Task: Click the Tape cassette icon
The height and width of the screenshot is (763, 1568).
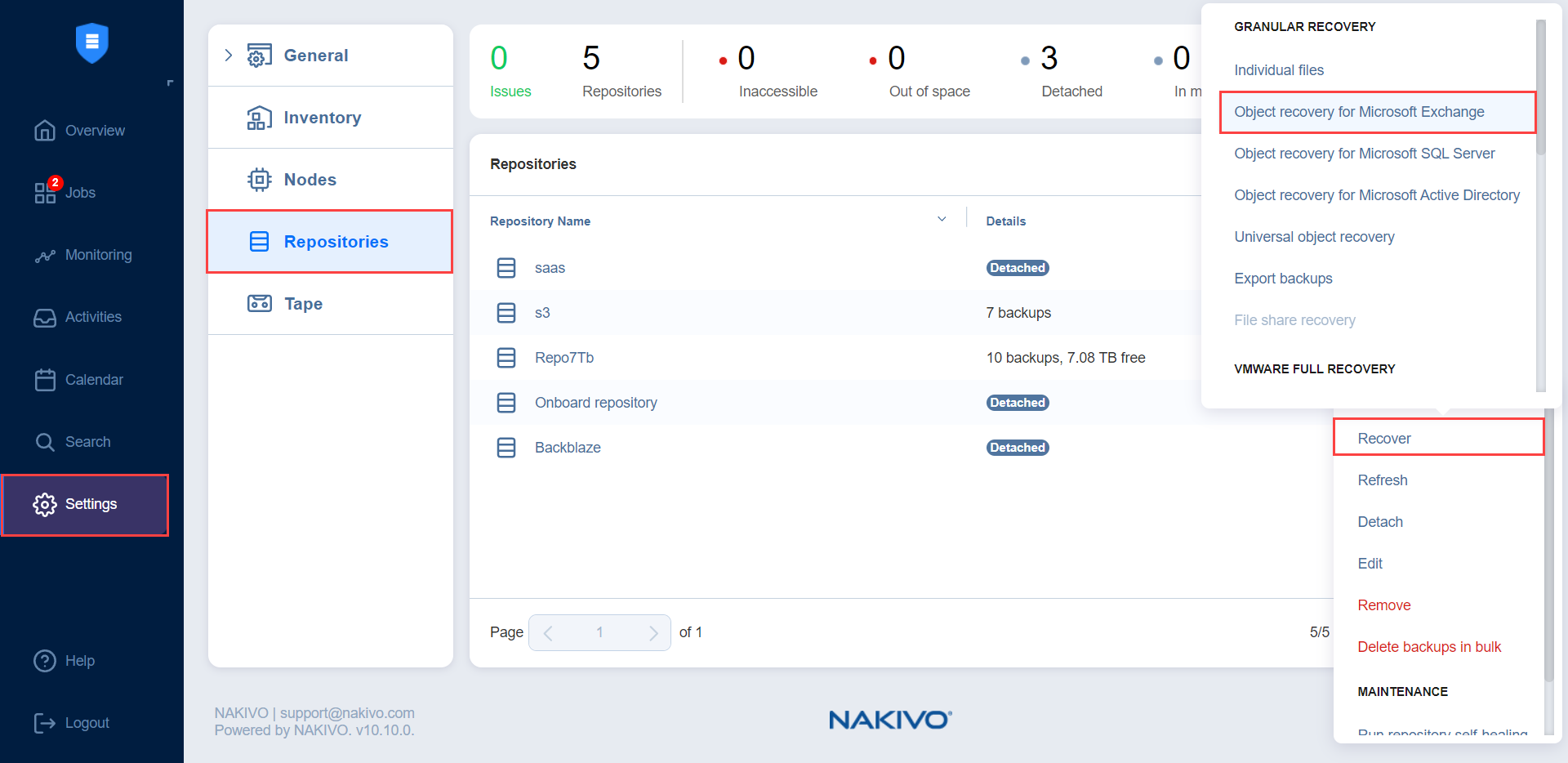Action: pos(260,304)
